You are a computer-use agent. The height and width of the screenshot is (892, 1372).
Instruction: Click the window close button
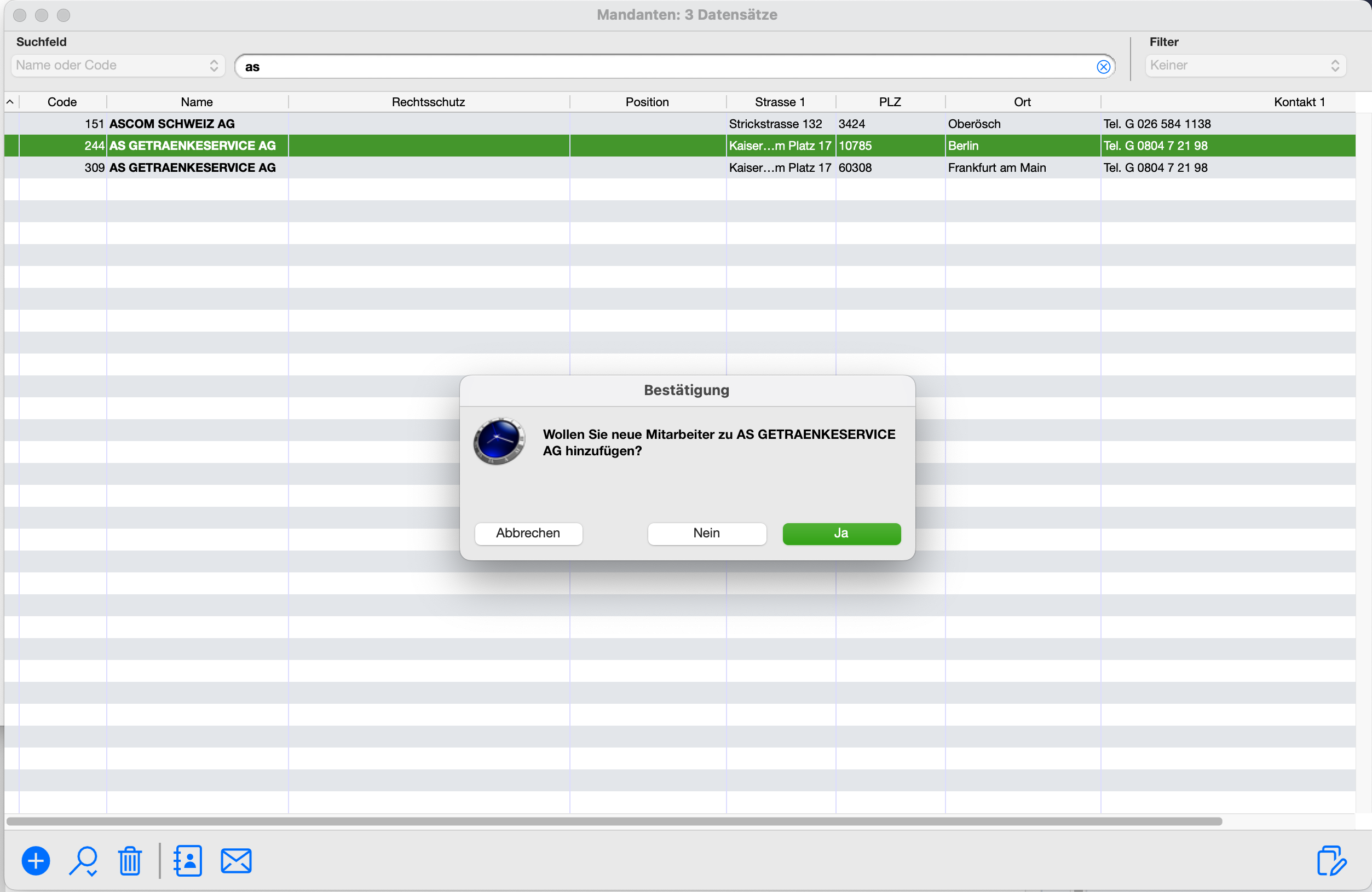coord(20,15)
